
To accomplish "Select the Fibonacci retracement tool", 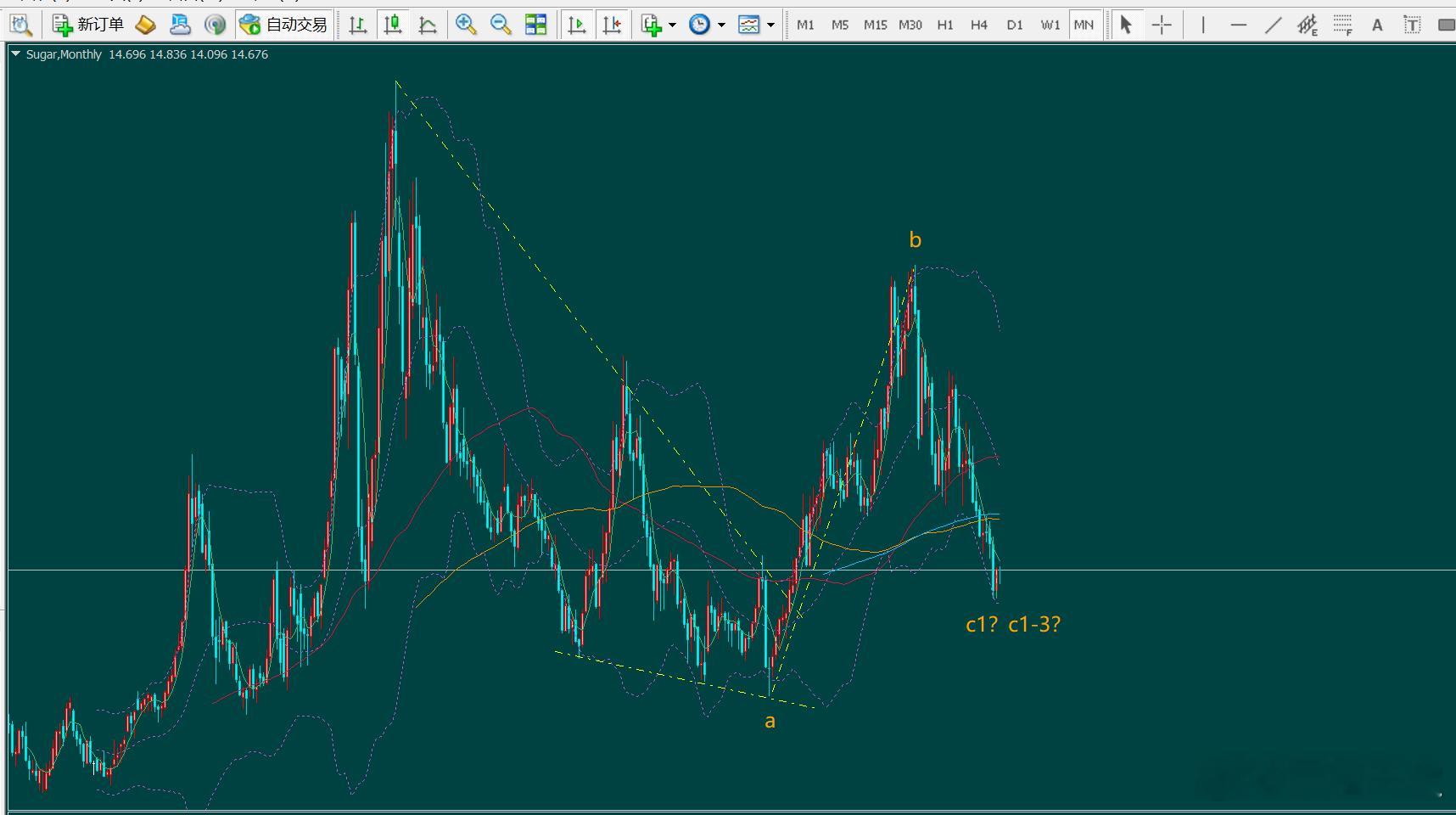I will point(1342,25).
